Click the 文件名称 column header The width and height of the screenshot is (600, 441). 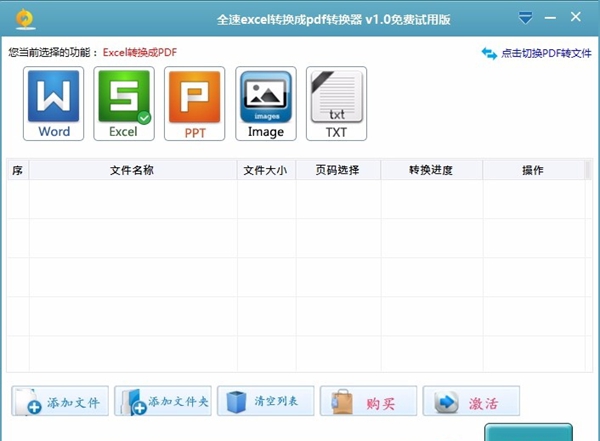click(x=133, y=170)
